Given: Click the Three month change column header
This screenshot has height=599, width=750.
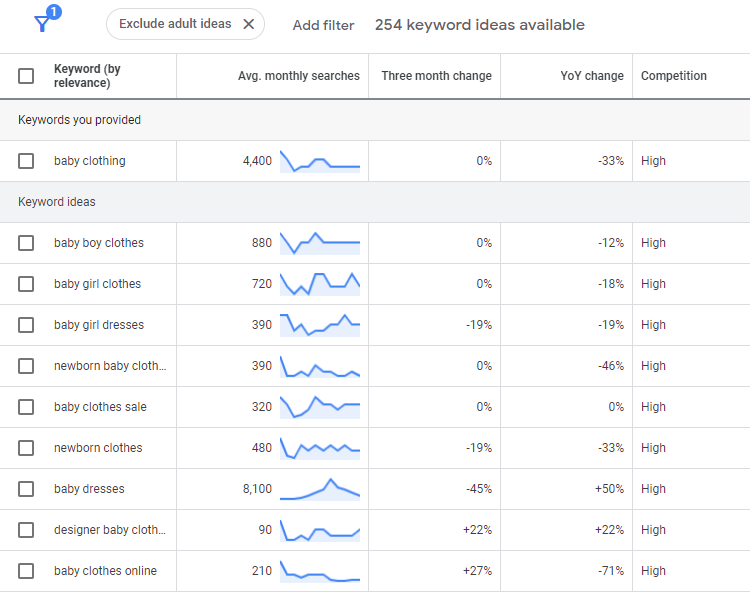Looking at the screenshot, I should pos(436,76).
